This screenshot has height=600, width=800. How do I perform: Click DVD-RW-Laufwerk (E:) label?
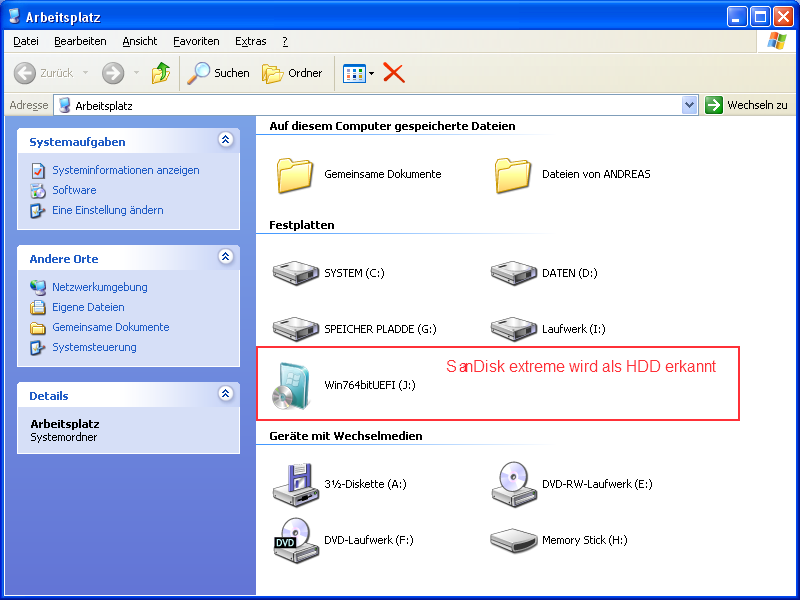pyautogui.click(x=597, y=484)
